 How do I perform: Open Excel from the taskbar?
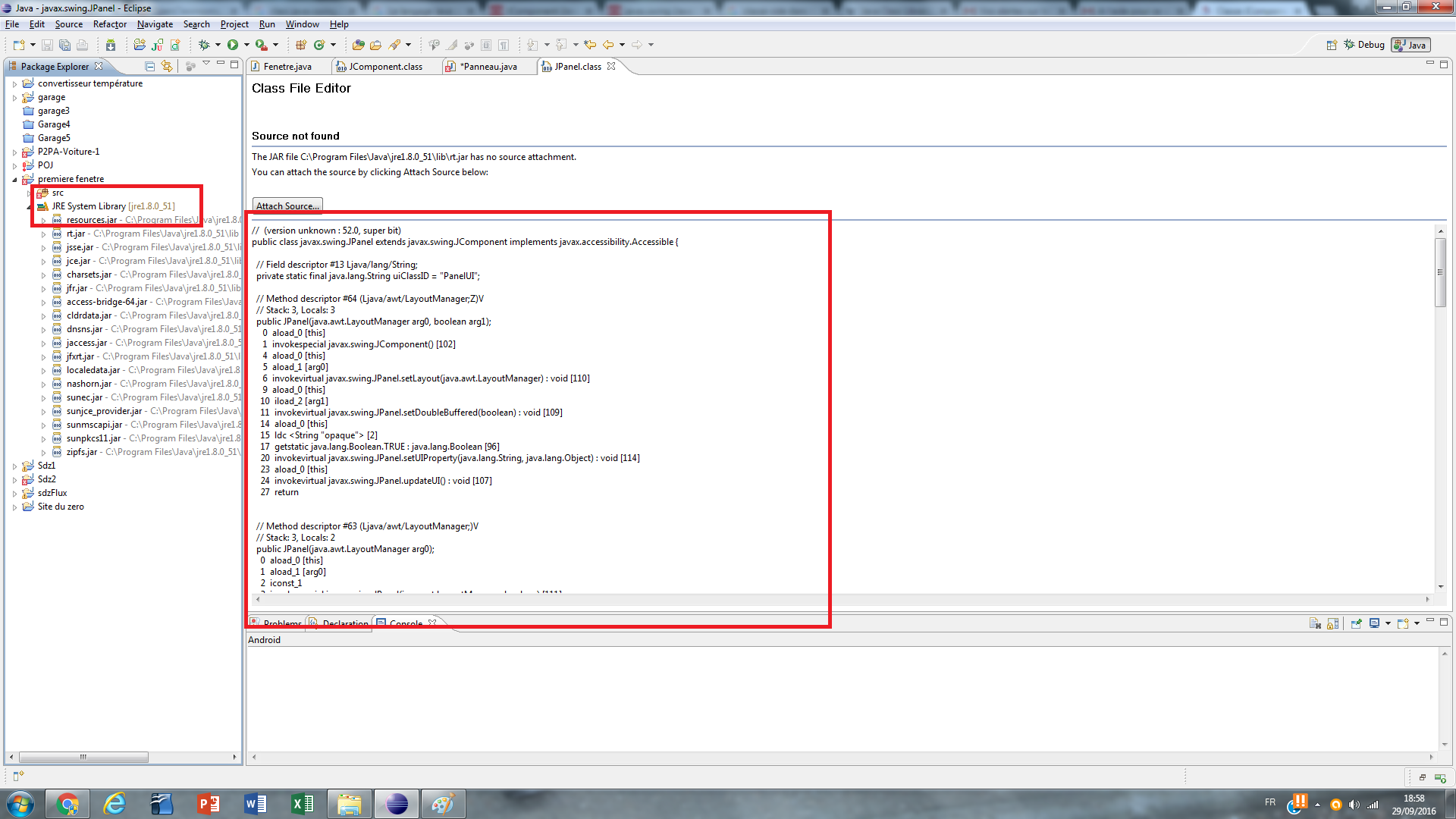(303, 804)
